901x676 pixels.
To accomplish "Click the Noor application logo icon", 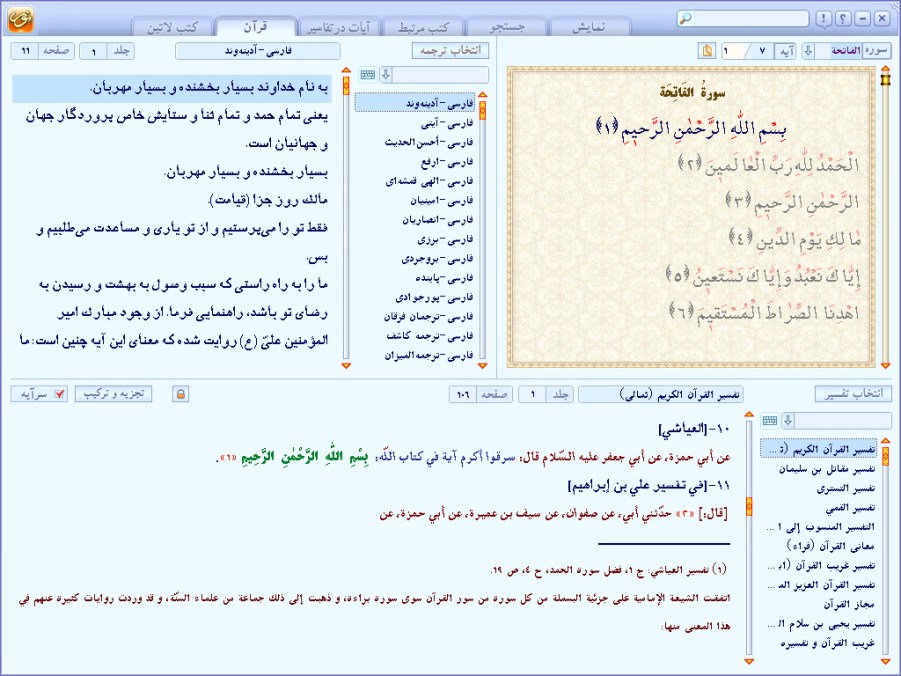I will 21,20.
